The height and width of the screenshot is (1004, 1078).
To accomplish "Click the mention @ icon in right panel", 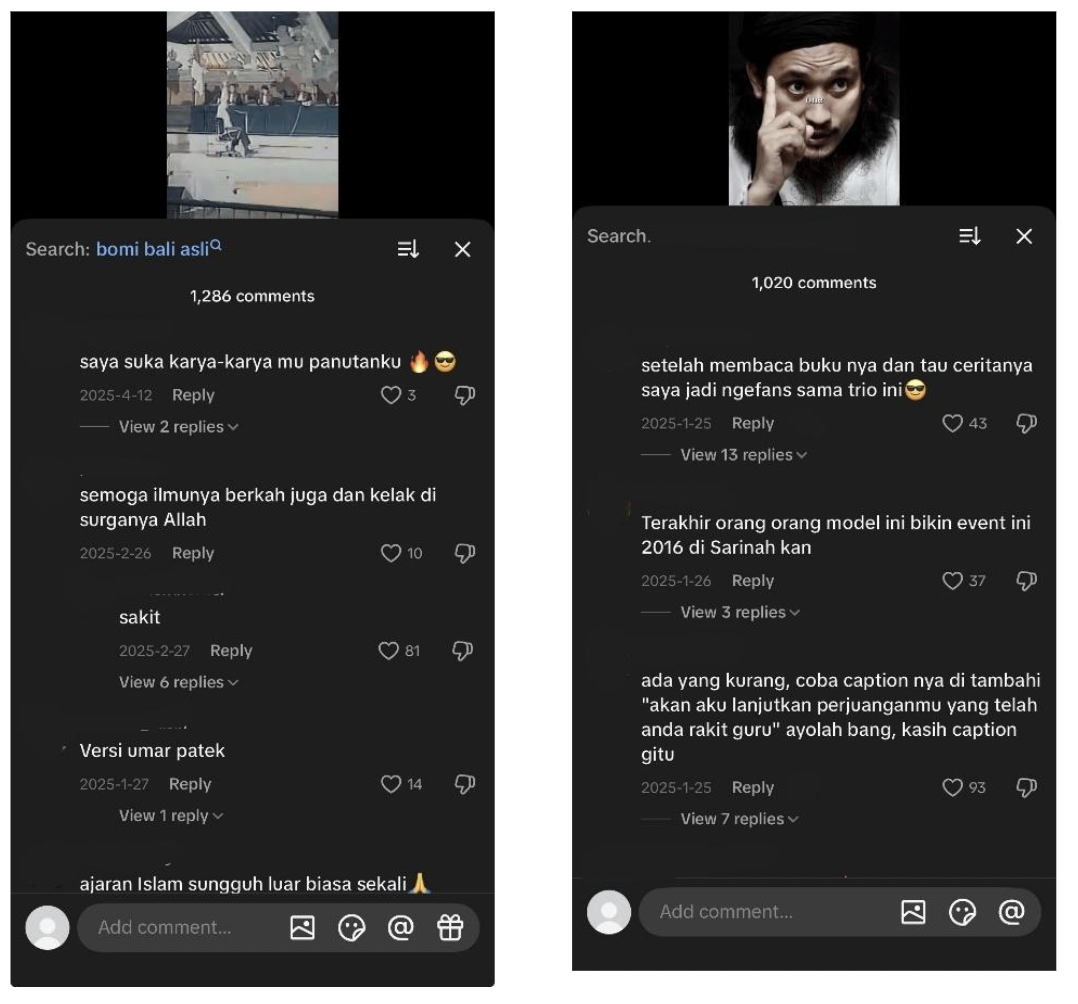I will click(1012, 911).
